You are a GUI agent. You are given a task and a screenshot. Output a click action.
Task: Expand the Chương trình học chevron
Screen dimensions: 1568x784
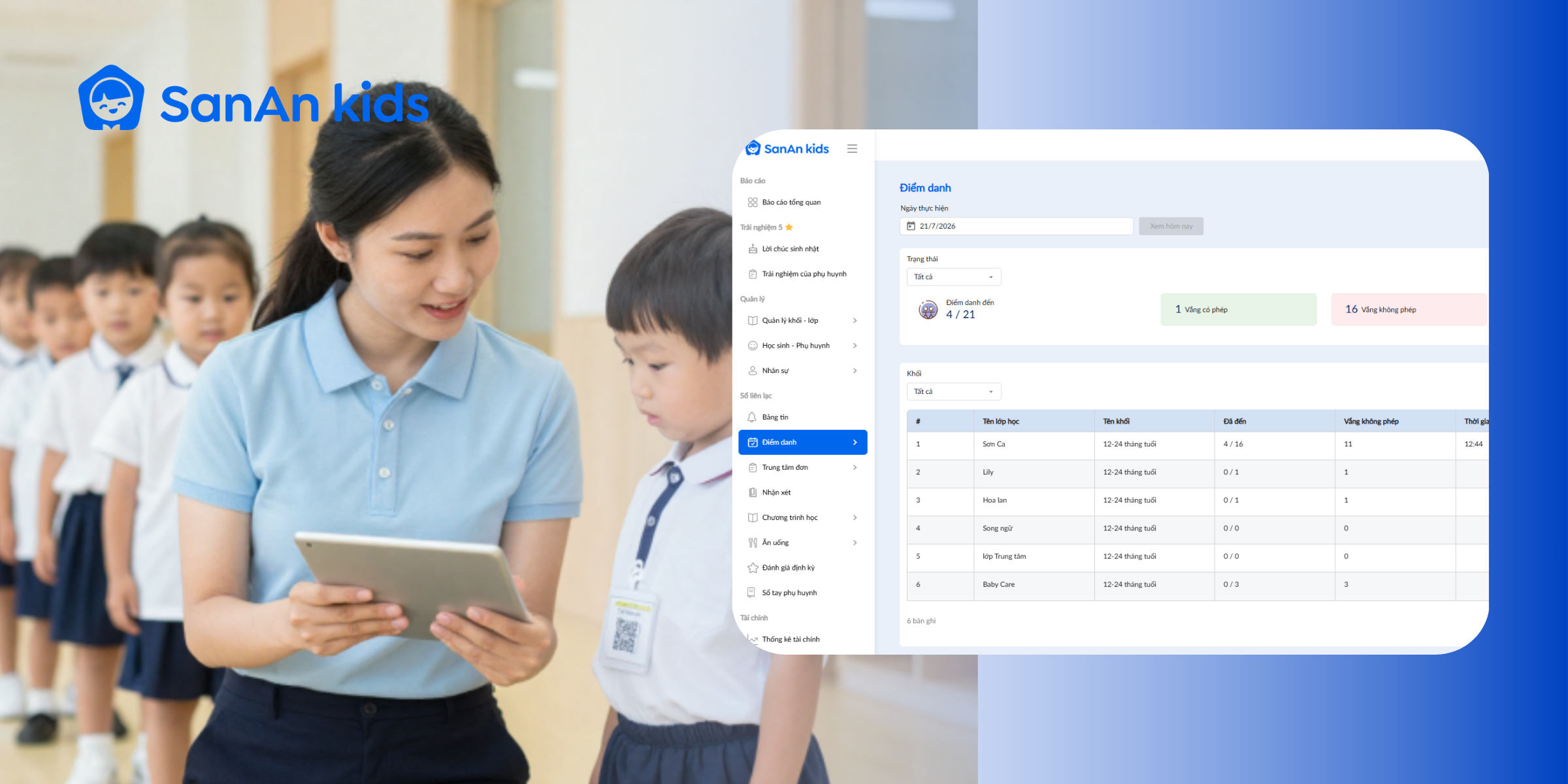(x=855, y=517)
